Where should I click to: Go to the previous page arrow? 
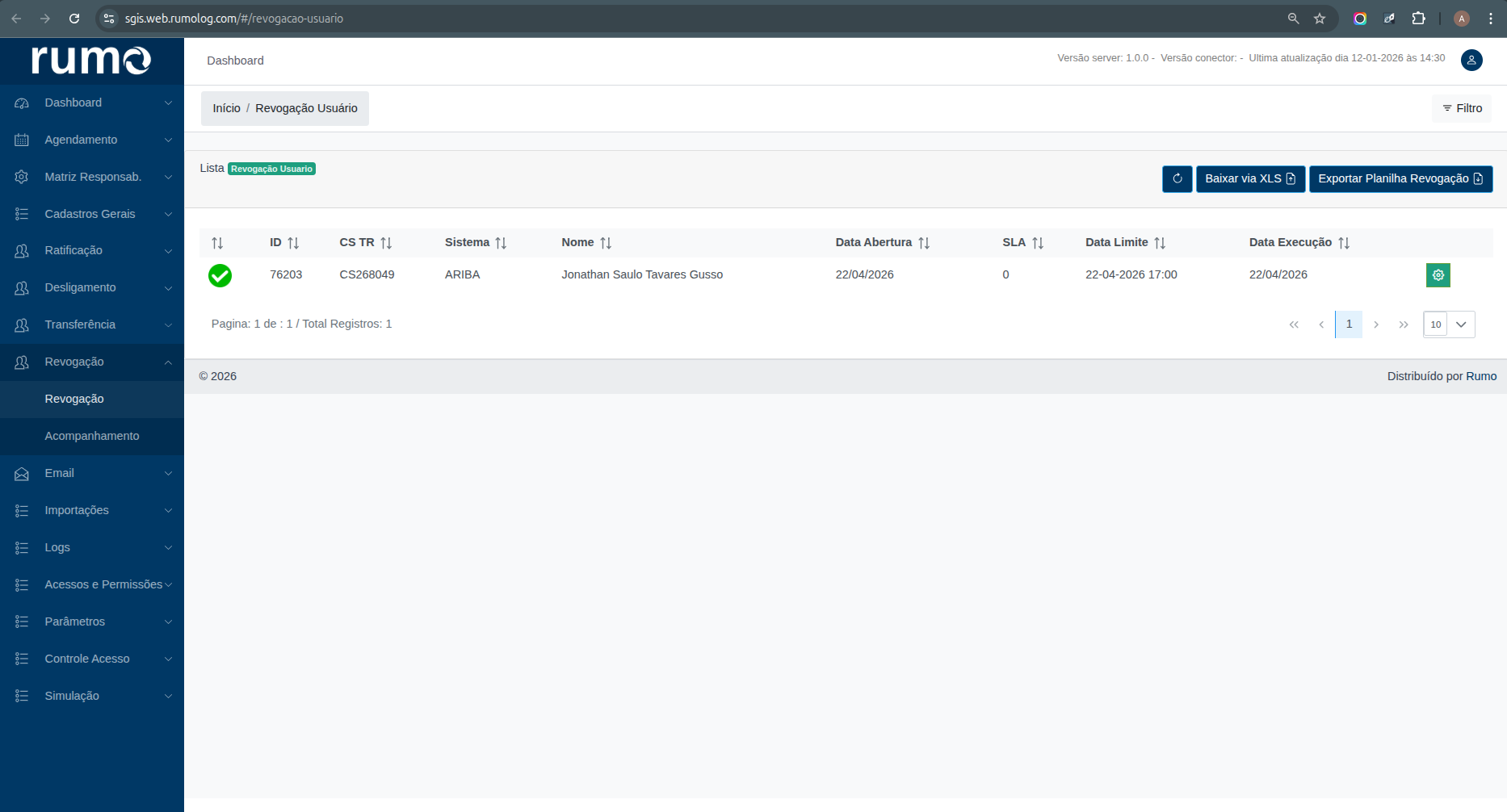tap(1321, 324)
